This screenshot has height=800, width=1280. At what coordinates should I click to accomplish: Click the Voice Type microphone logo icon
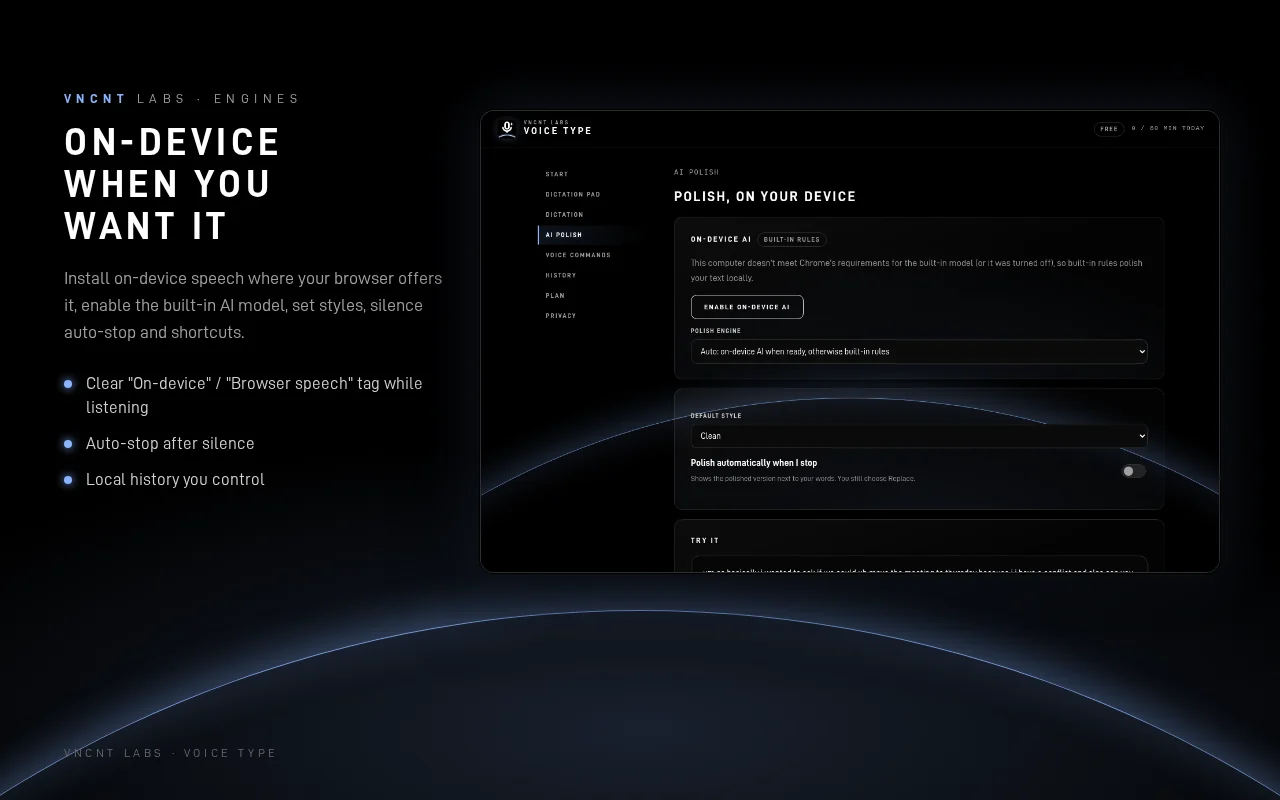click(x=507, y=128)
